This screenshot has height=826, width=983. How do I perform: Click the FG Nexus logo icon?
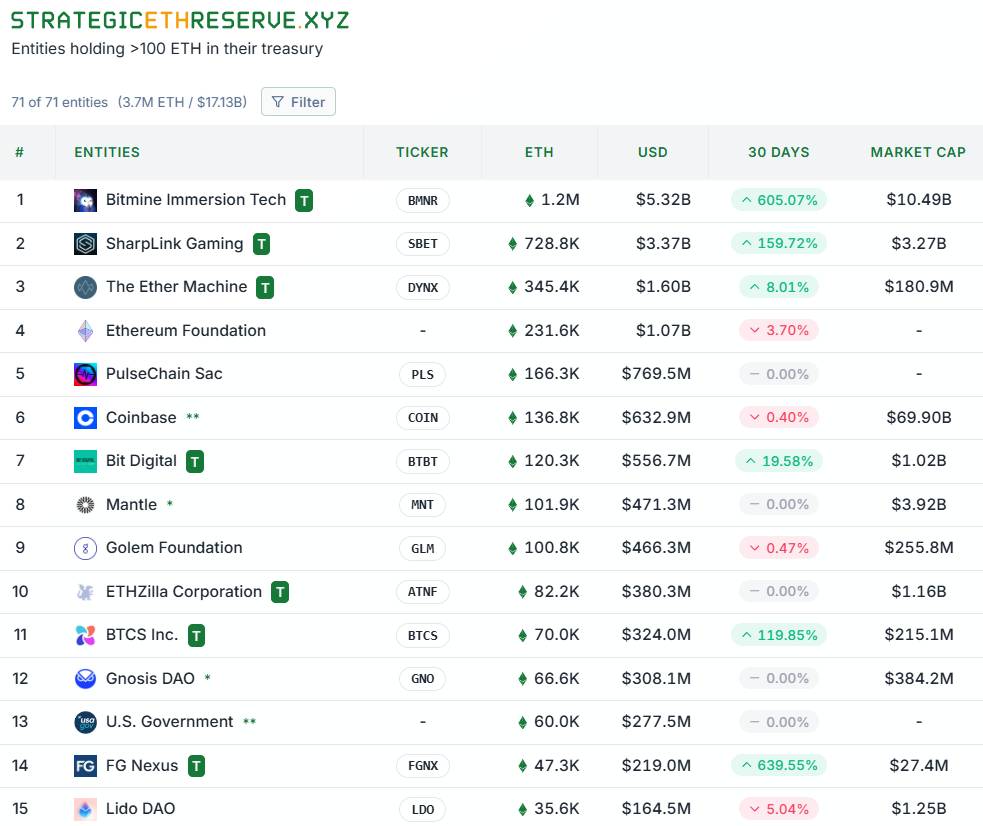[85, 766]
